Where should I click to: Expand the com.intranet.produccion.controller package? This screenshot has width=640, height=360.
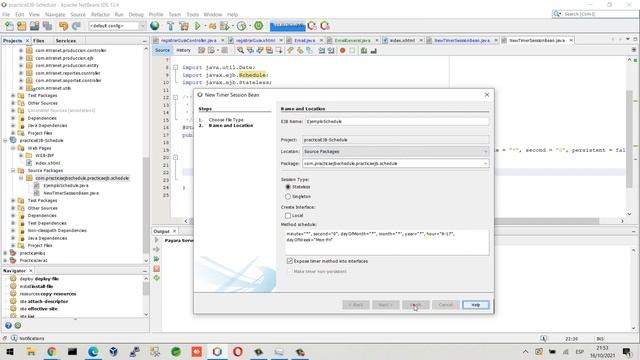pyautogui.click(x=21, y=51)
